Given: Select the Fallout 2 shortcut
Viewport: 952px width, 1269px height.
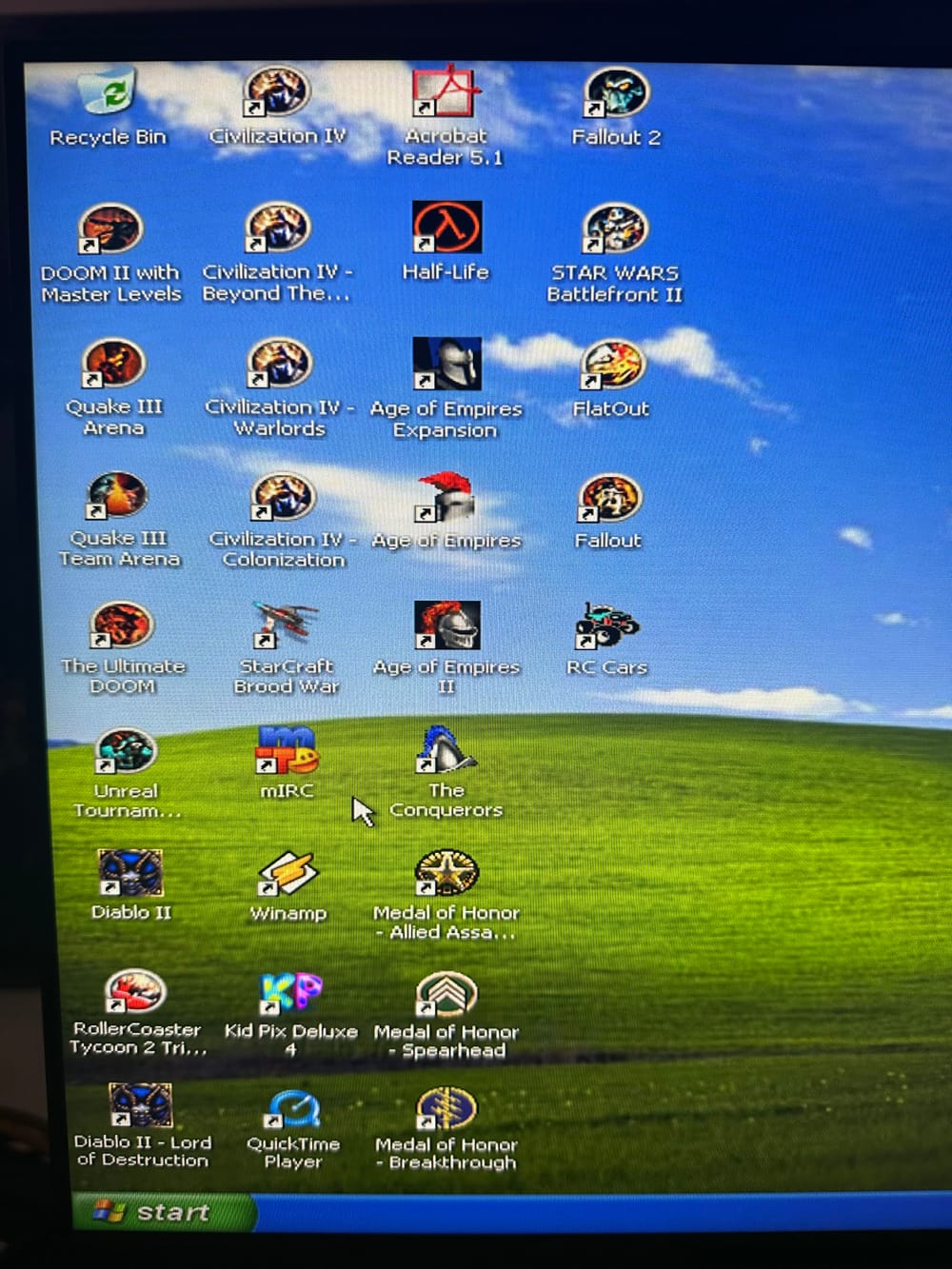Looking at the screenshot, I should (616, 93).
